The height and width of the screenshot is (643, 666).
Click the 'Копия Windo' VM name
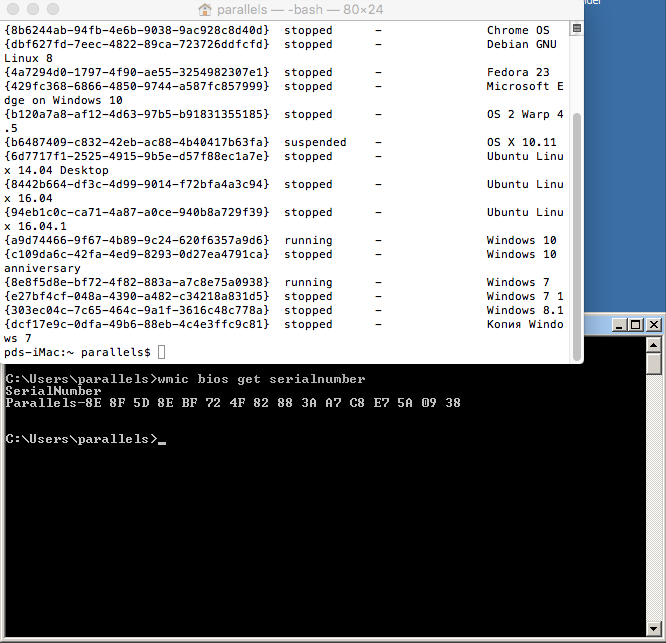pos(525,324)
